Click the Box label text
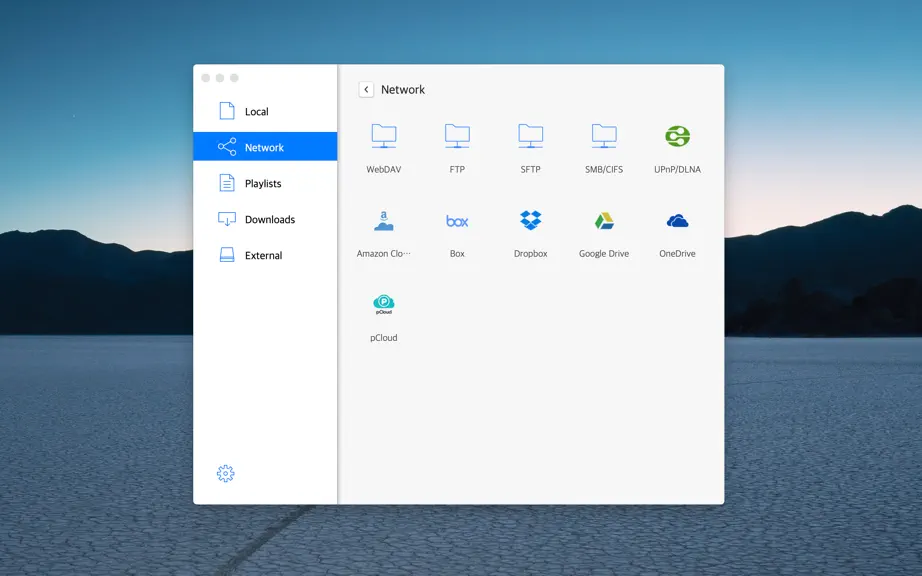 [x=457, y=253]
